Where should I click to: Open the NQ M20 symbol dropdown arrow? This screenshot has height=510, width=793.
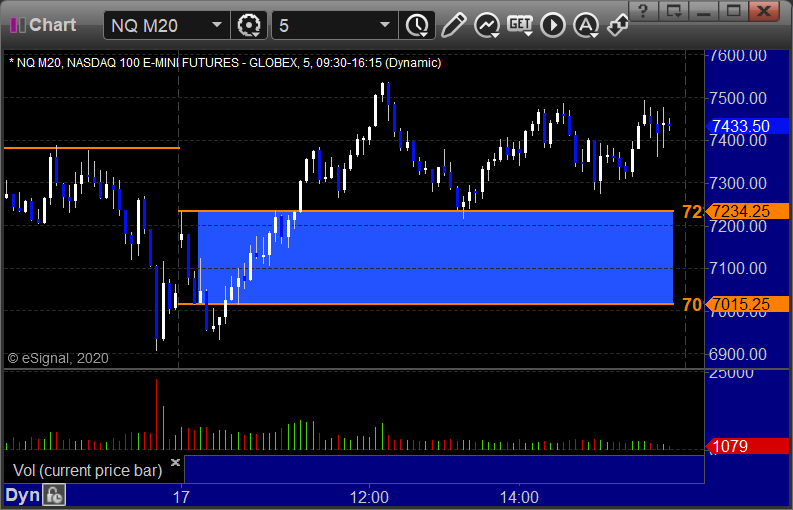click(x=216, y=25)
